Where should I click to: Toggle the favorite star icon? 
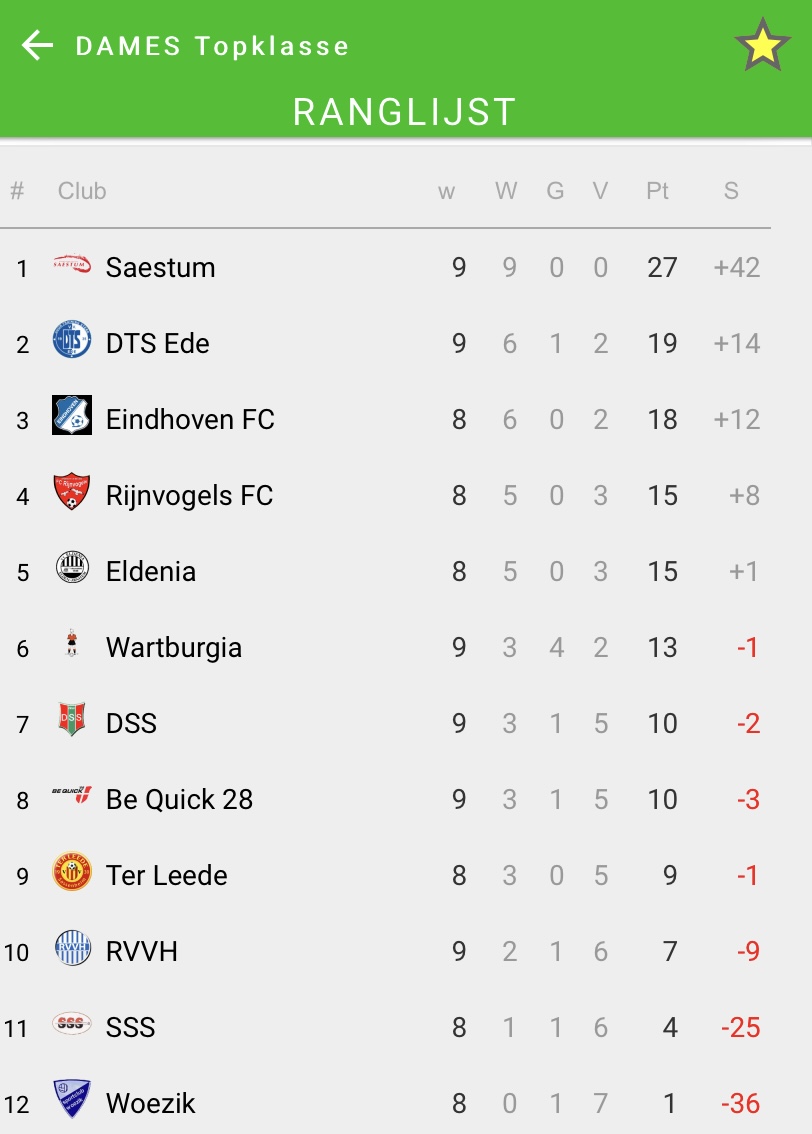[x=762, y=45]
